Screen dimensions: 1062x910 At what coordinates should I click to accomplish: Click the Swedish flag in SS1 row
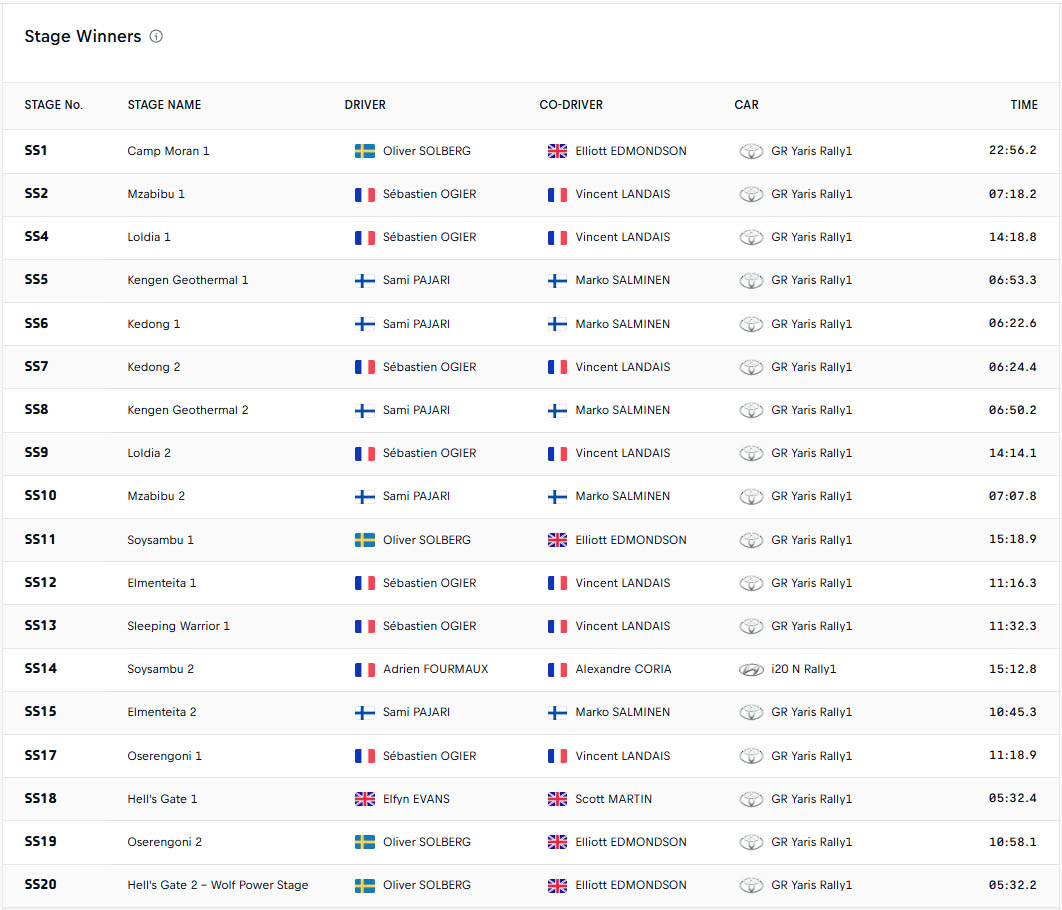point(365,151)
